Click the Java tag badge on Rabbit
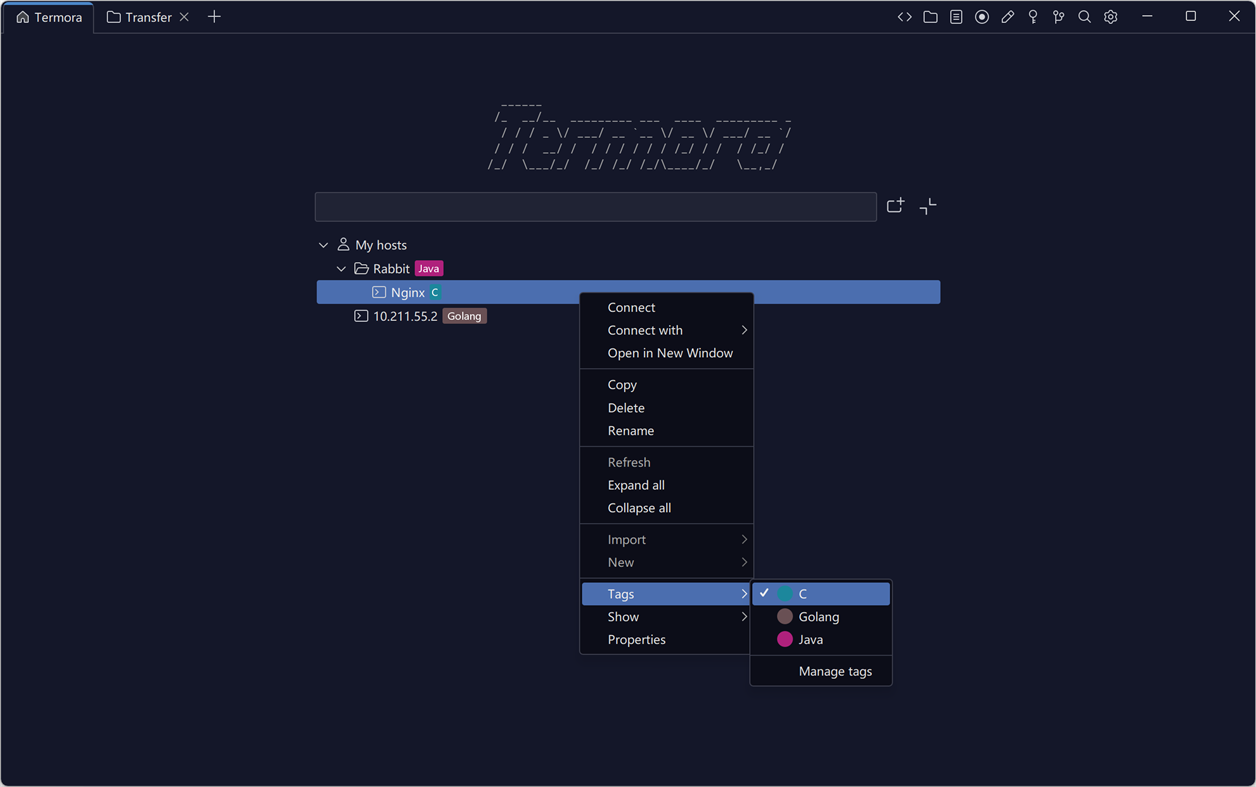1256x787 pixels. (x=429, y=269)
